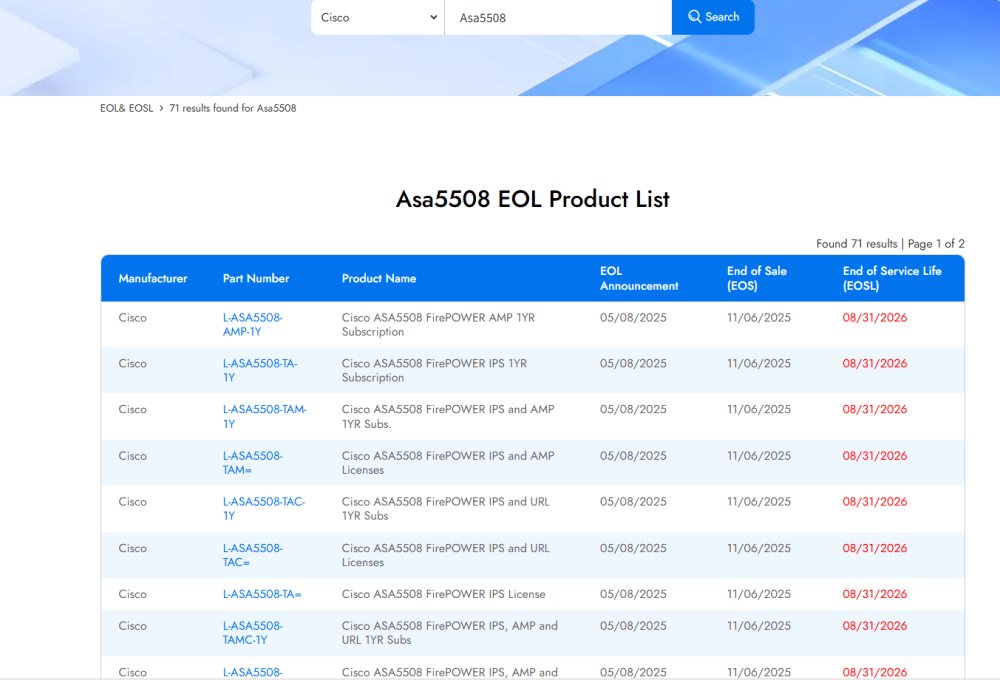Viewport: 1000px width, 680px height.
Task: Select the 08/31/2026 EOSL date in first row
Action: (x=875, y=317)
